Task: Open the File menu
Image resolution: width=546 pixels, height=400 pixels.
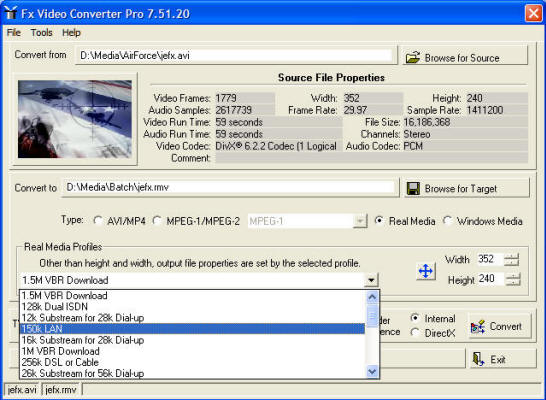Action: tap(14, 33)
